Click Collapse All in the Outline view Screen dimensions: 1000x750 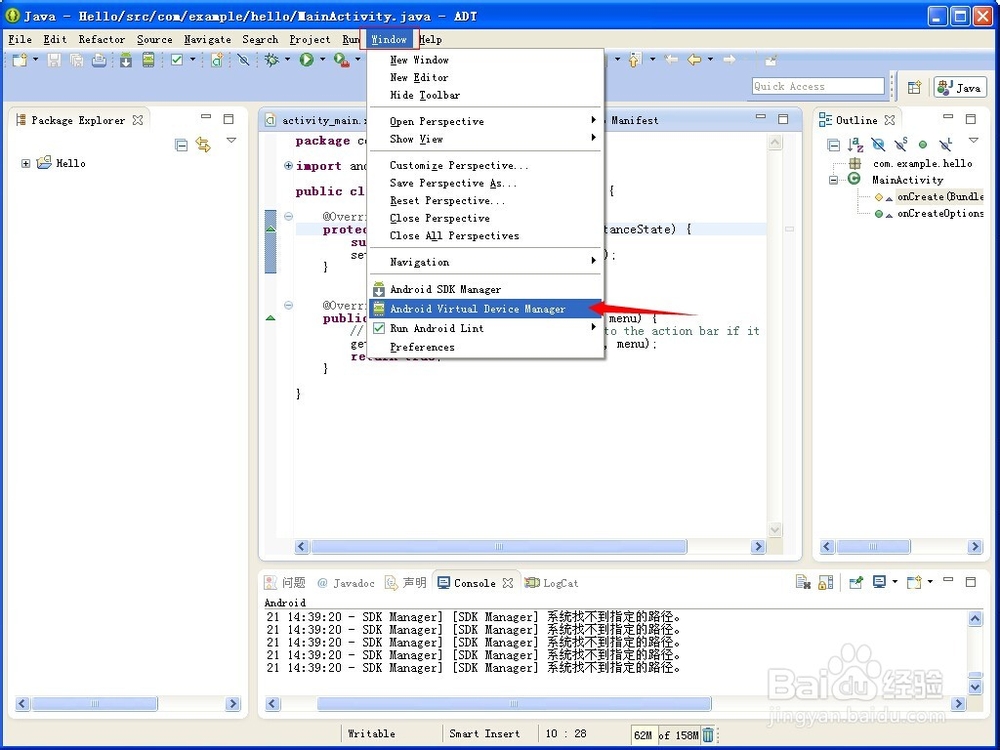click(x=833, y=145)
